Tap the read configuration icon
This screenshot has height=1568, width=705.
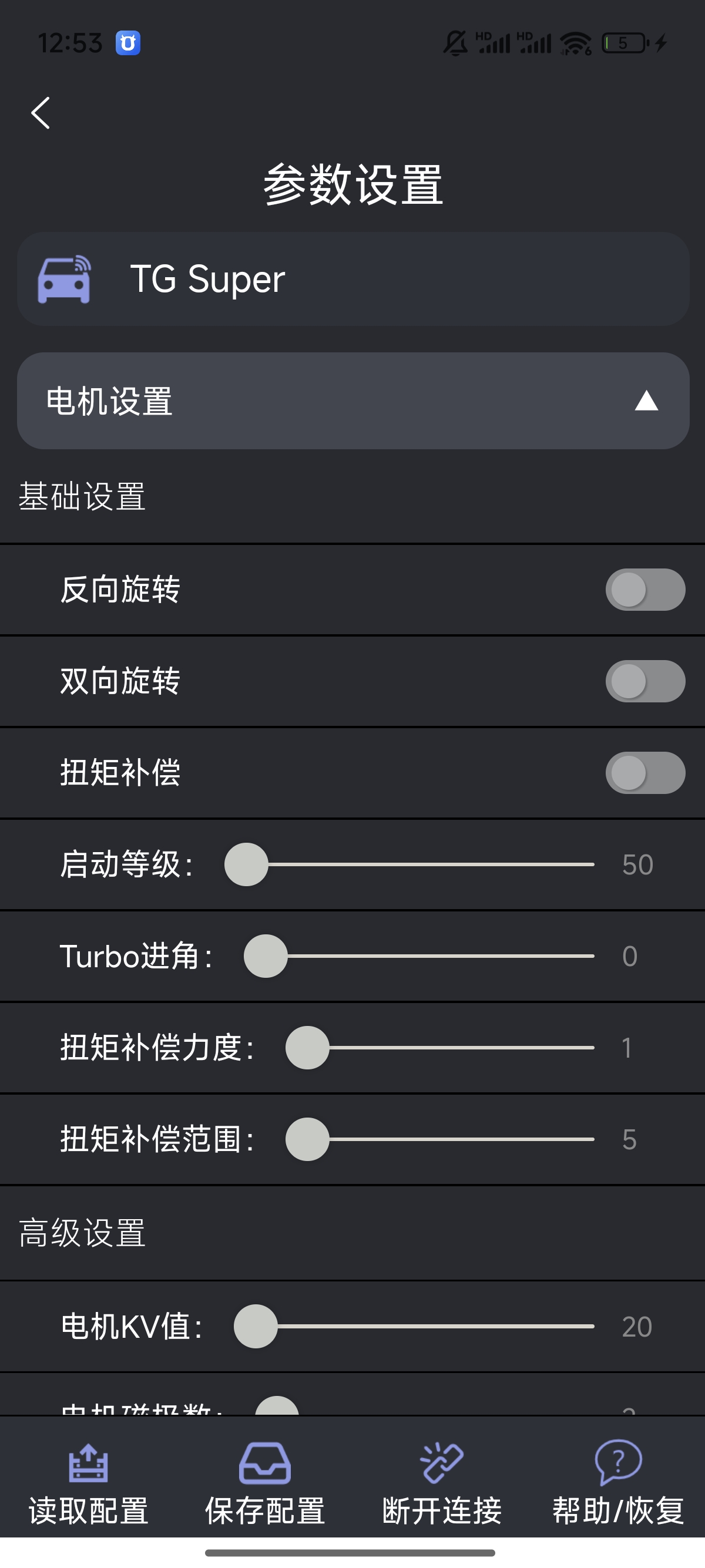tap(88, 1463)
